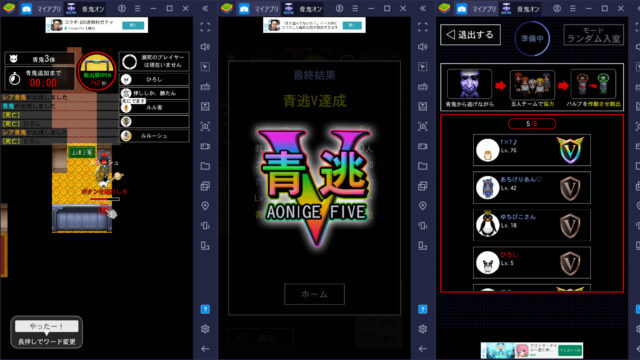The width and height of the screenshot is (640, 360).
Task: Click the AONIGE FIVE rainbow logo
Action: pos(314,187)
